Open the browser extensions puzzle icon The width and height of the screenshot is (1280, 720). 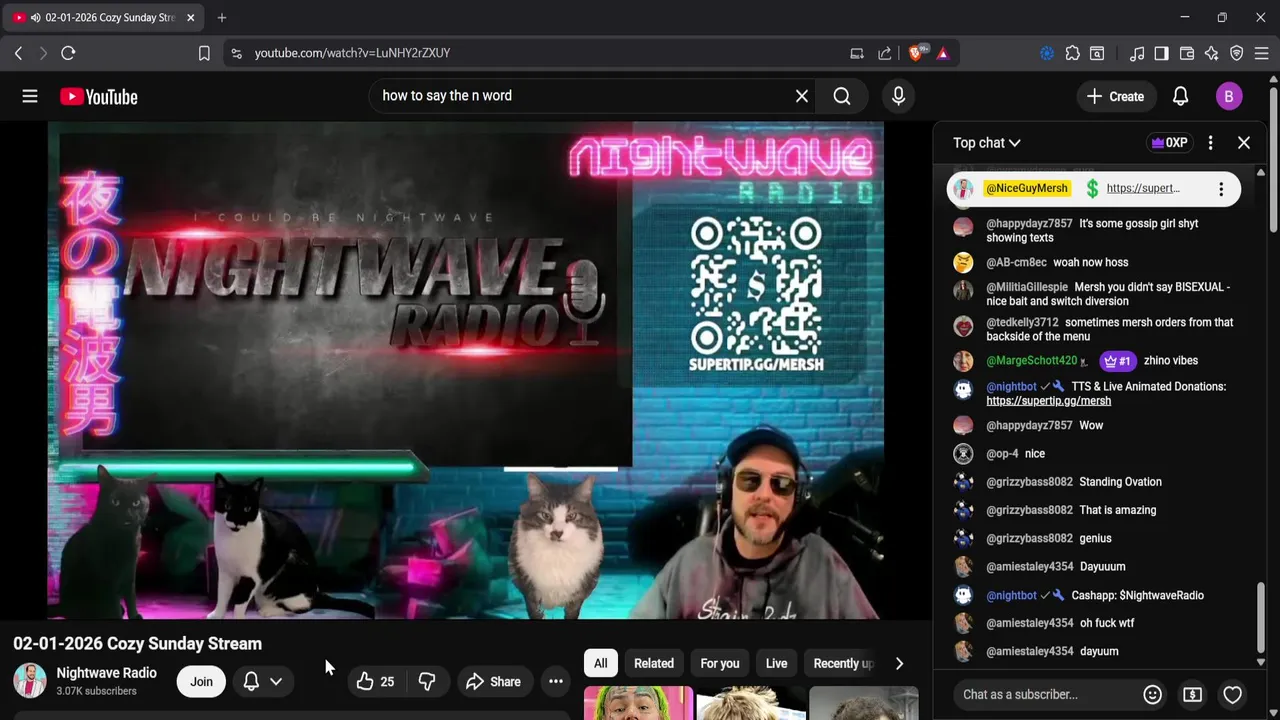1072,53
